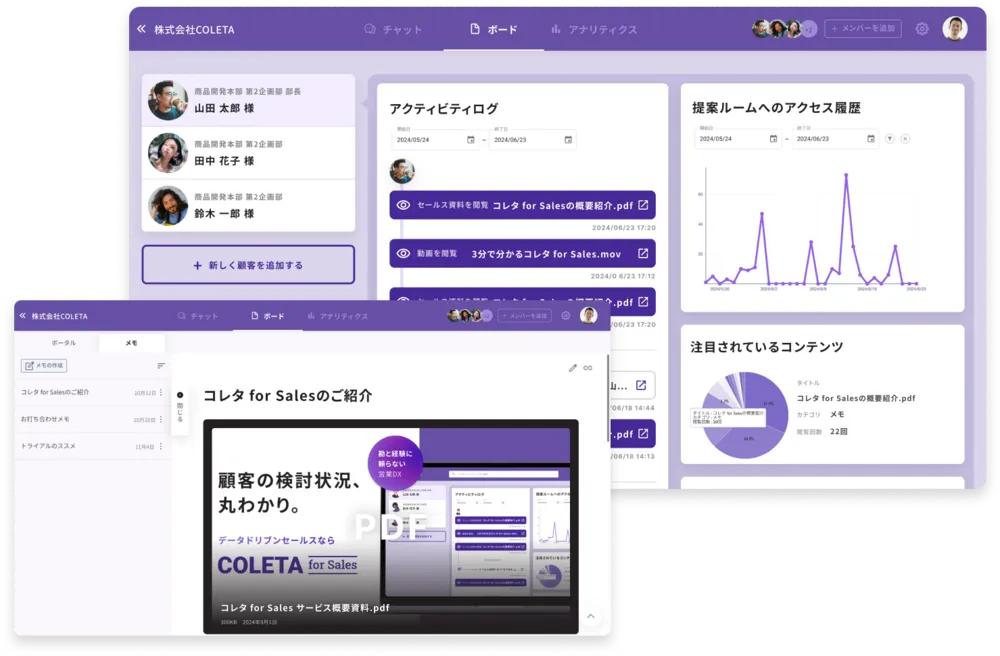Open the コレタ for Salesのご紹介 memo in the list
This screenshot has width=1000, height=656.
92,392
